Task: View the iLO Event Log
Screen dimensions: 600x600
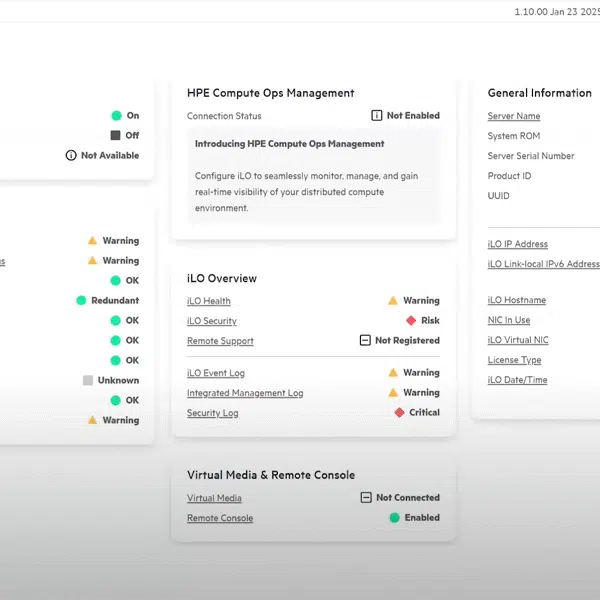Action: pos(216,373)
